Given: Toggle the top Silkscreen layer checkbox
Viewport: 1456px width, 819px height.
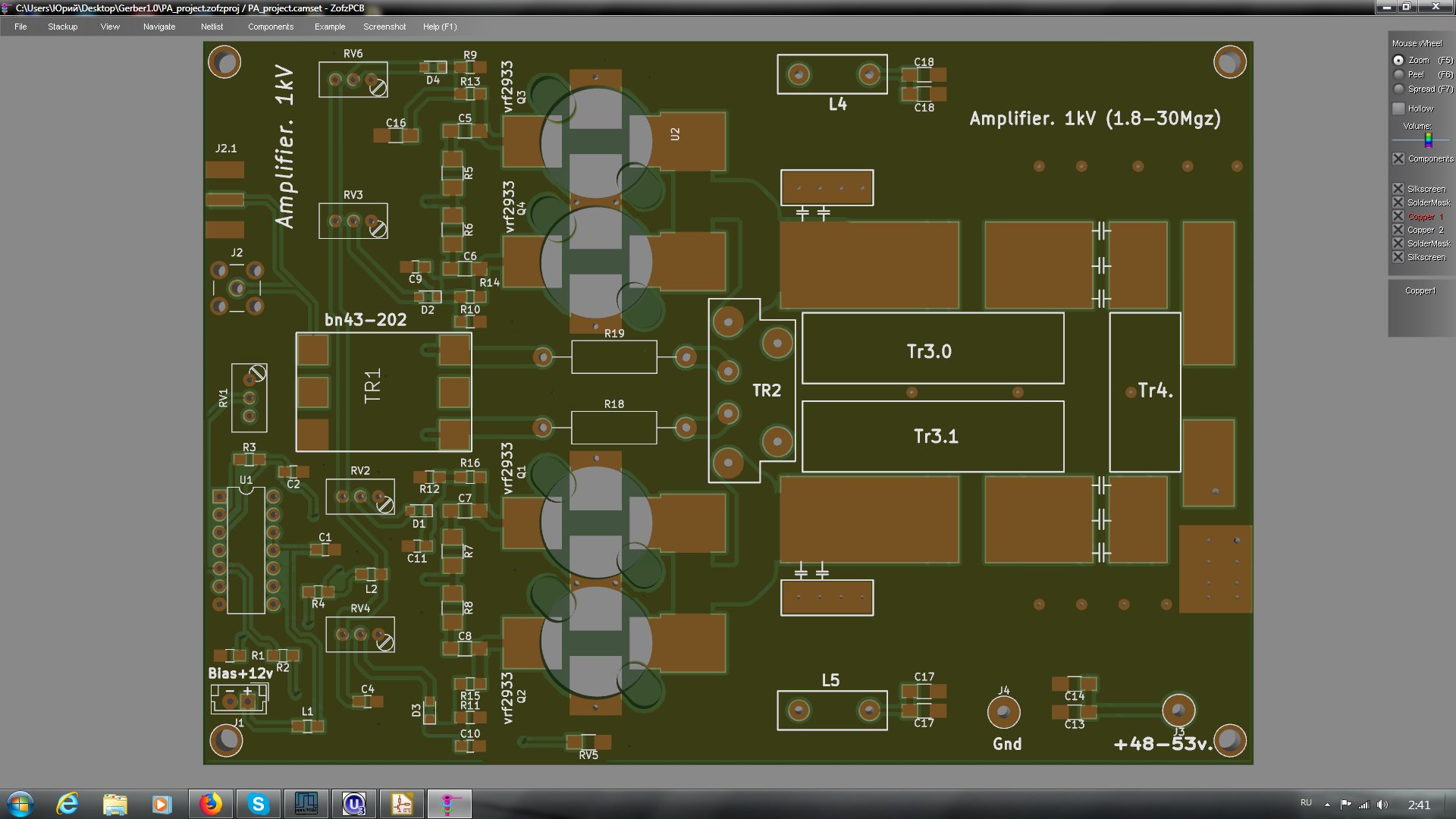Looking at the screenshot, I should (x=1398, y=189).
